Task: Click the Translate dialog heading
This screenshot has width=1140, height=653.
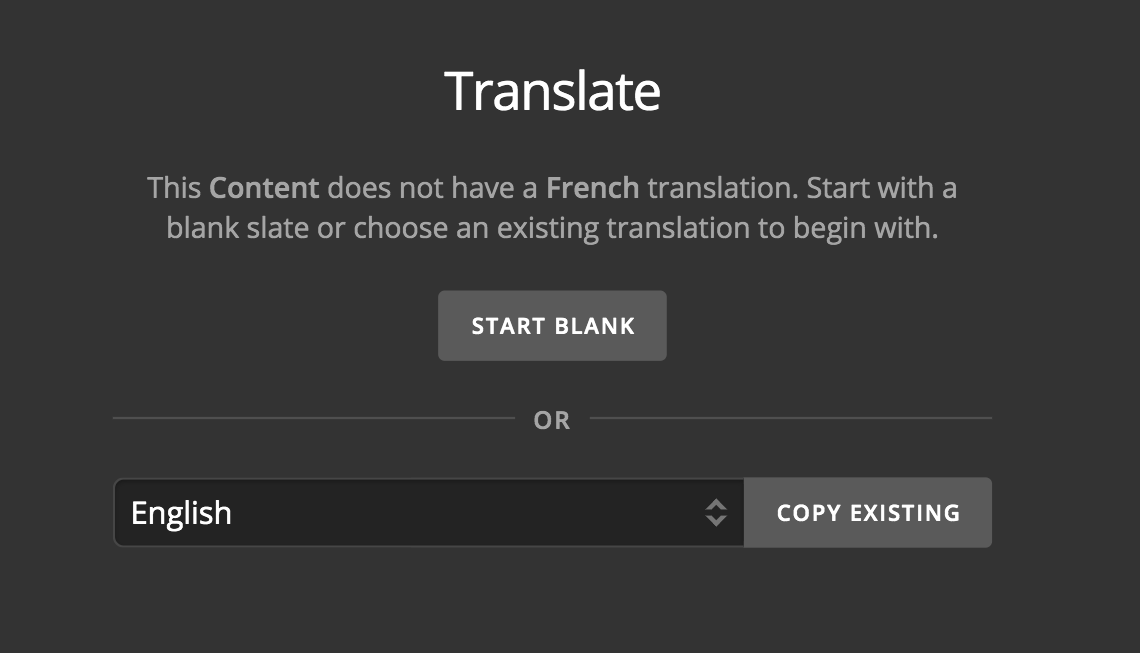Action: (x=552, y=89)
